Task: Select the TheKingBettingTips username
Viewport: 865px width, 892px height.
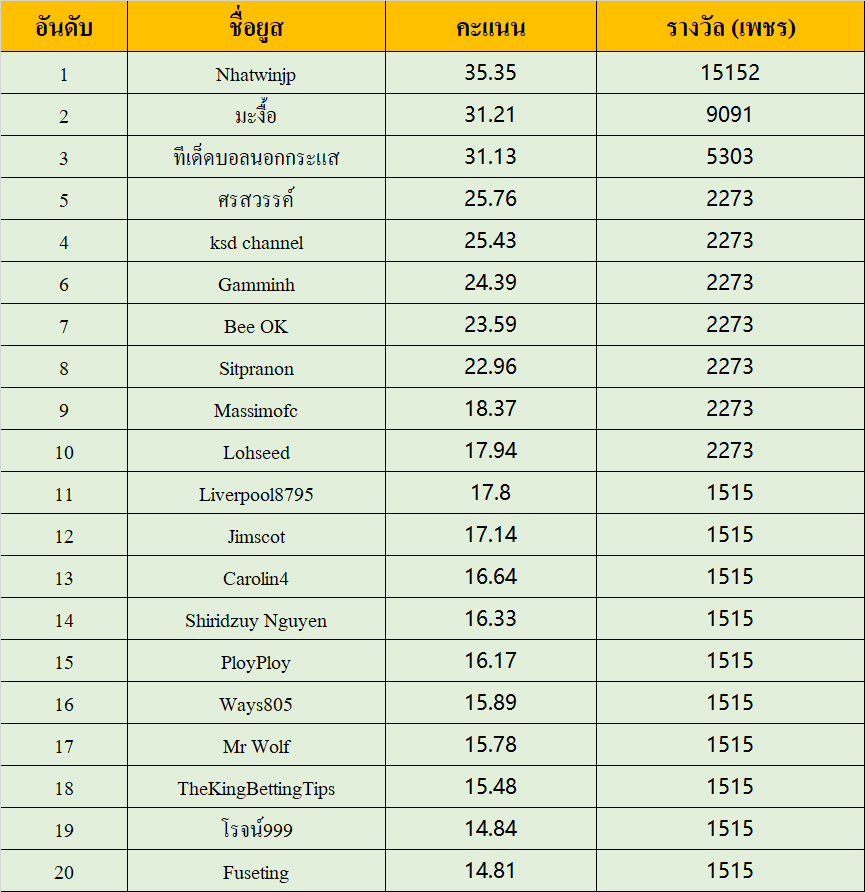Action: (x=256, y=789)
